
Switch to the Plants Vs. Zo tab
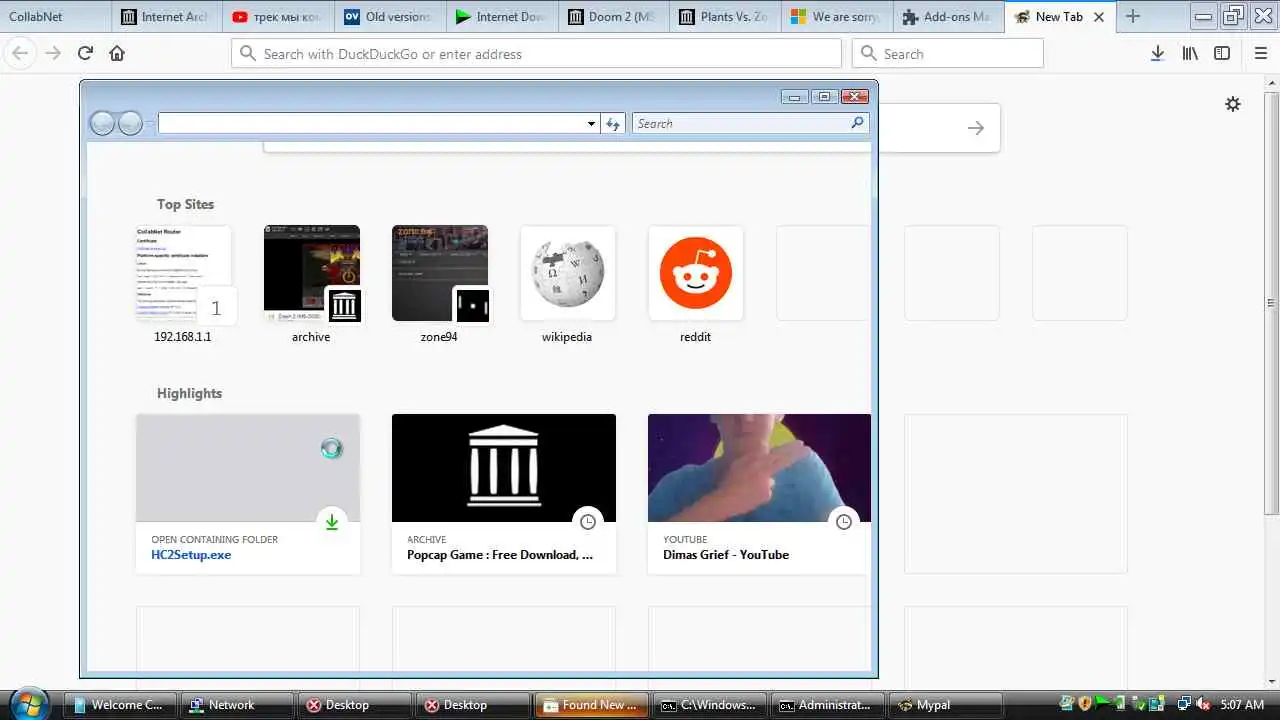click(x=725, y=17)
